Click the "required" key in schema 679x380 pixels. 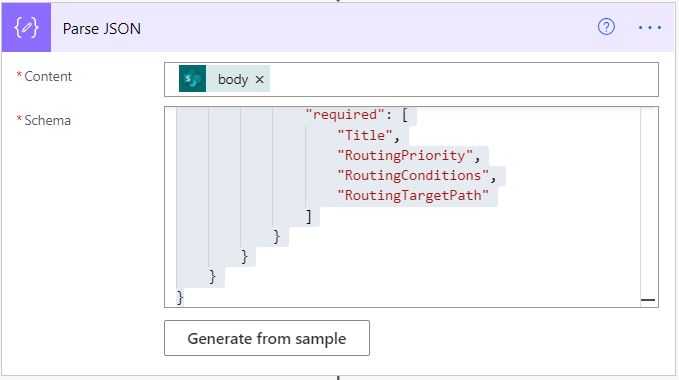345,115
